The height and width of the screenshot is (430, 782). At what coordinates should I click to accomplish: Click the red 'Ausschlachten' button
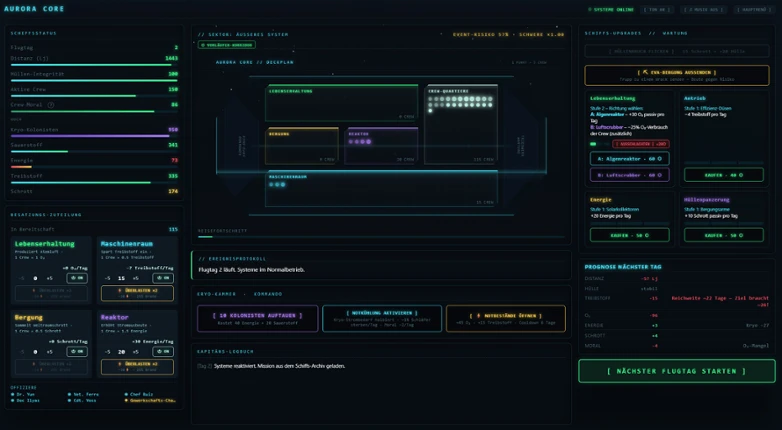click(641, 144)
